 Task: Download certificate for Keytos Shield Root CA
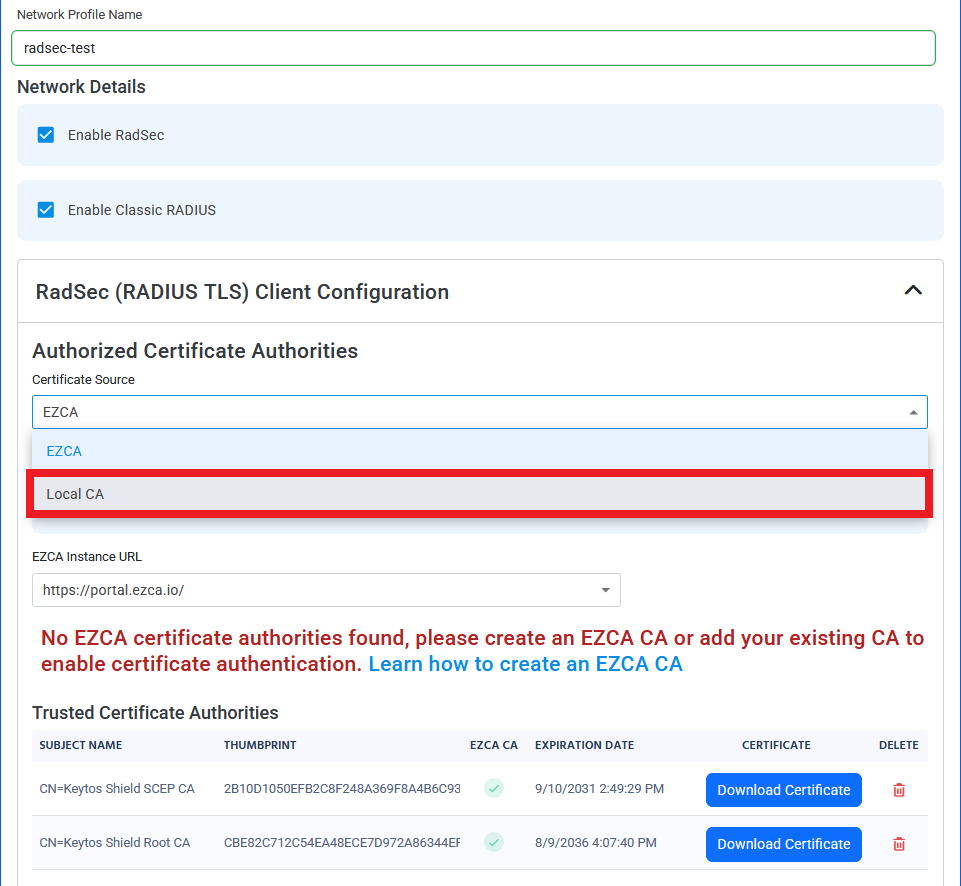pos(783,844)
